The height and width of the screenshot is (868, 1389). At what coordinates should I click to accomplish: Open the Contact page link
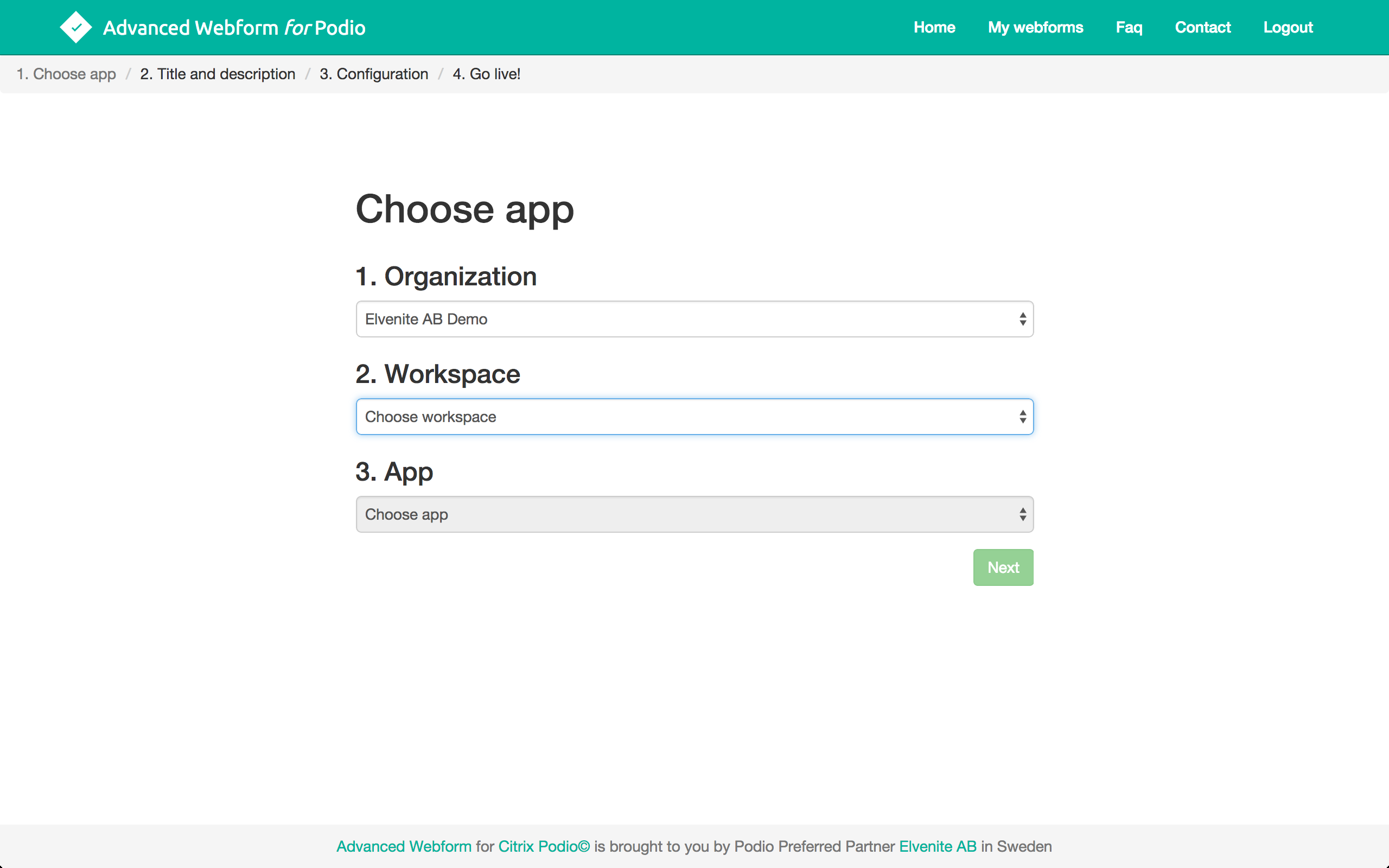tap(1202, 28)
